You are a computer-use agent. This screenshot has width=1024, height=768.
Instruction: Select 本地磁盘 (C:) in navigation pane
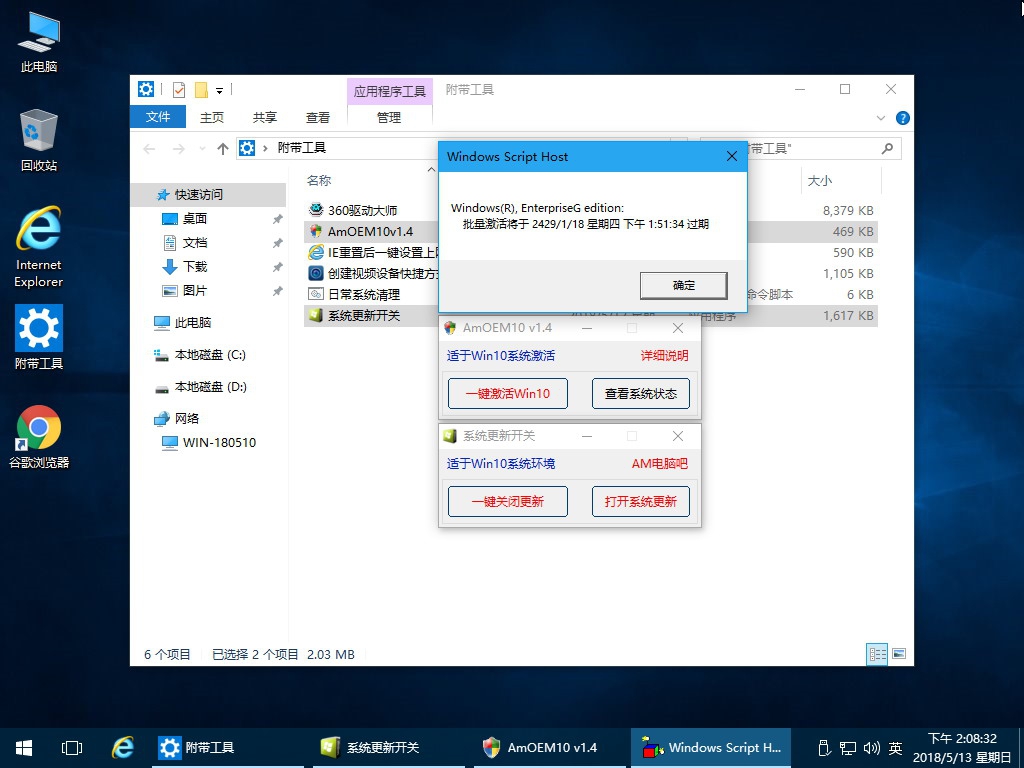(208, 355)
